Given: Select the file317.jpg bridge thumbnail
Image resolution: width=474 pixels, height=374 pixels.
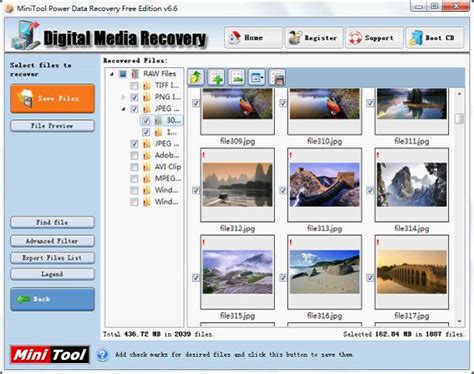Looking at the screenshot, I should coord(412,272).
